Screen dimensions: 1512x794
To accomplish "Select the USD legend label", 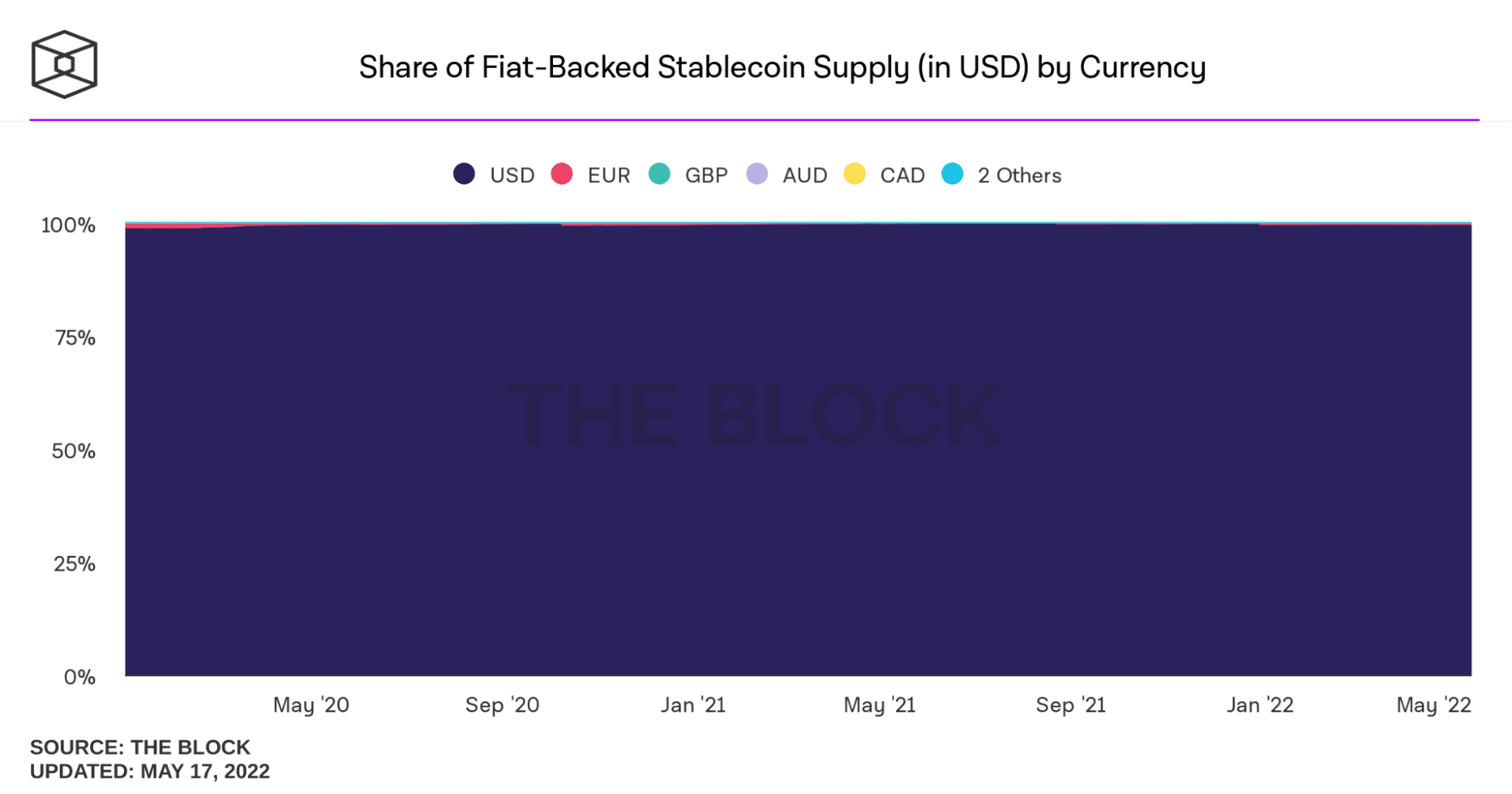I will pyautogui.click(x=512, y=175).
